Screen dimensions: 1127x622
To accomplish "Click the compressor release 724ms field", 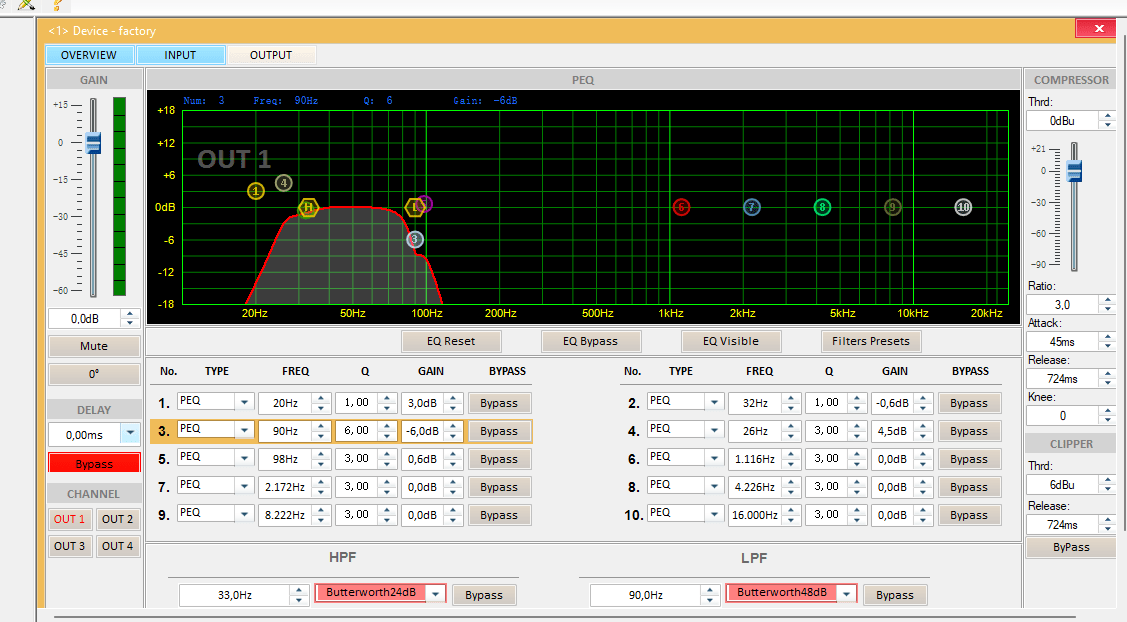I will tap(1063, 379).
